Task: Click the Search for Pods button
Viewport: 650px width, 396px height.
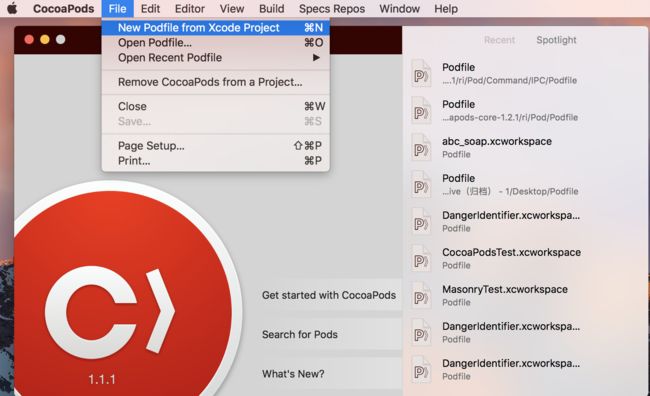Action: tap(329, 335)
